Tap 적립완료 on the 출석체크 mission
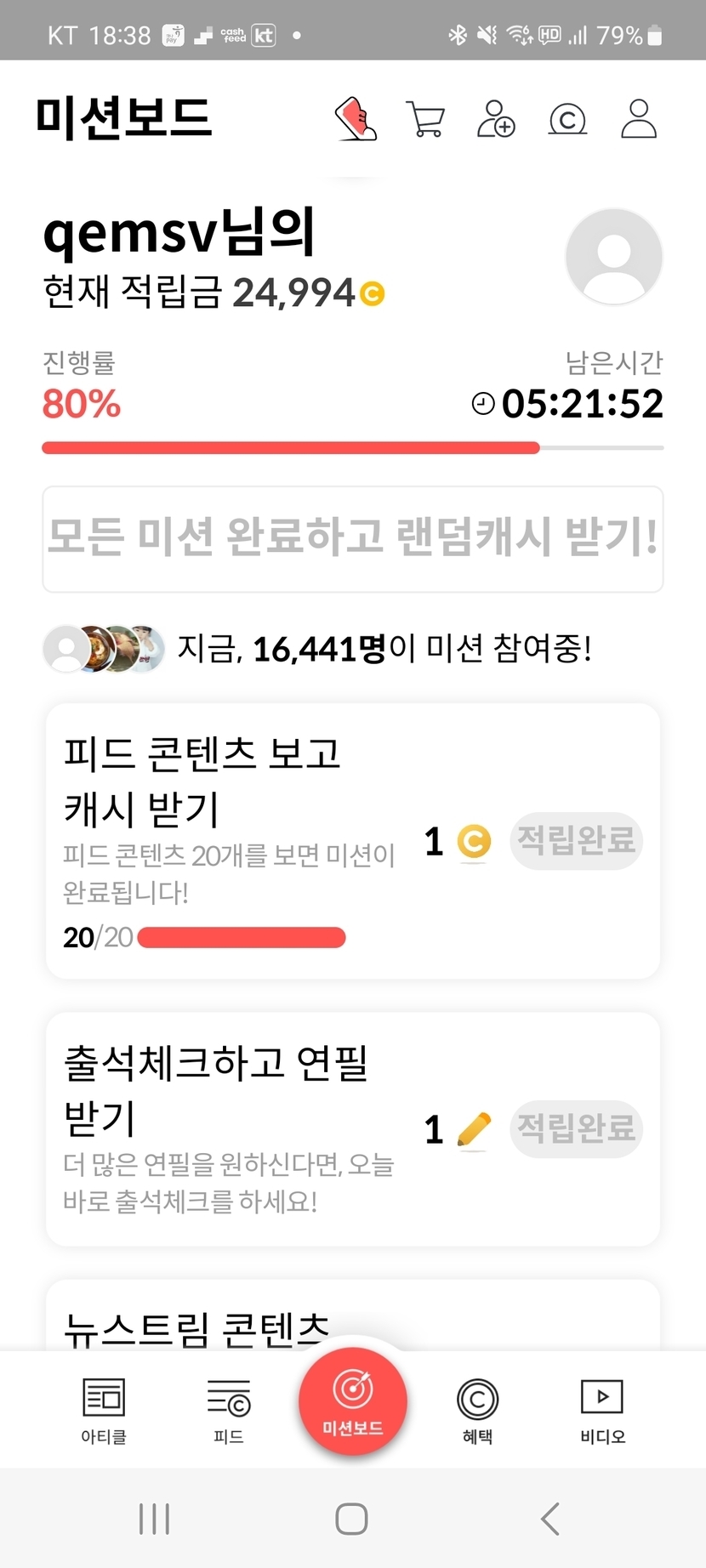Image resolution: width=706 pixels, height=1568 pixels. (576, 1128)
